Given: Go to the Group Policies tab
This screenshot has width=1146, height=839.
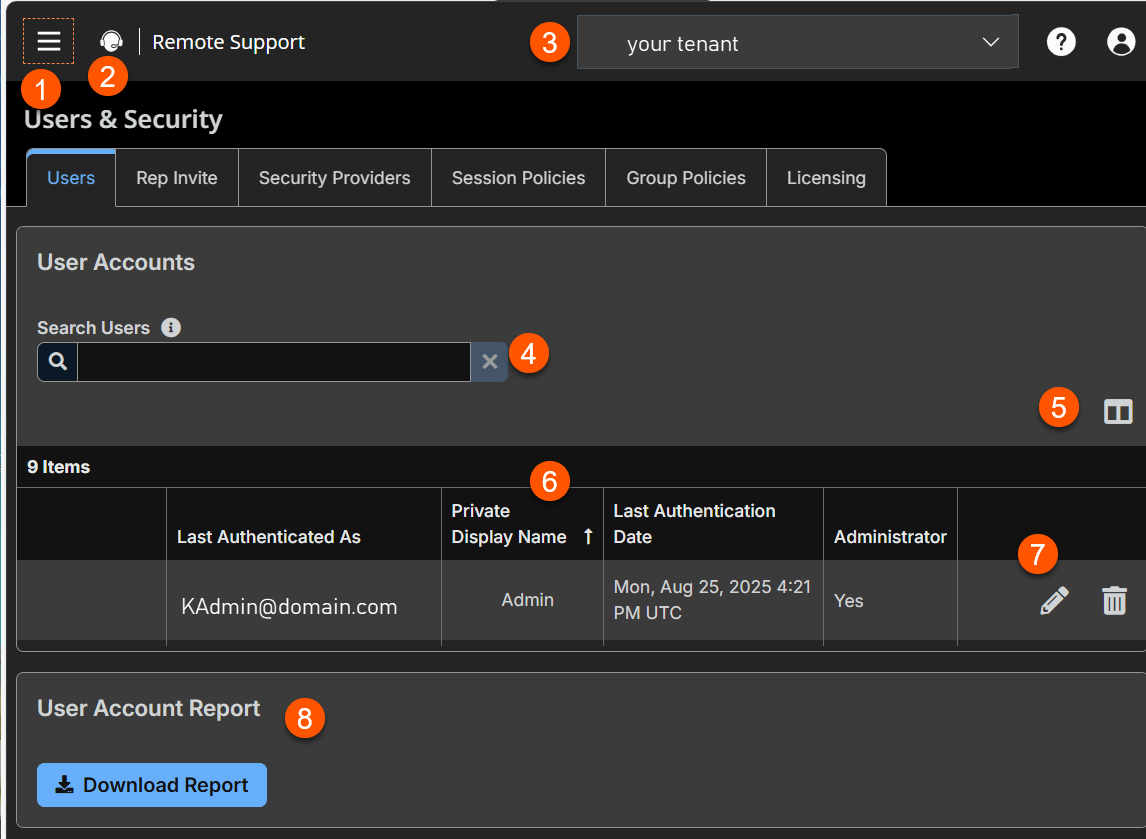Looking at the screenshot, I should pos(686,178).
